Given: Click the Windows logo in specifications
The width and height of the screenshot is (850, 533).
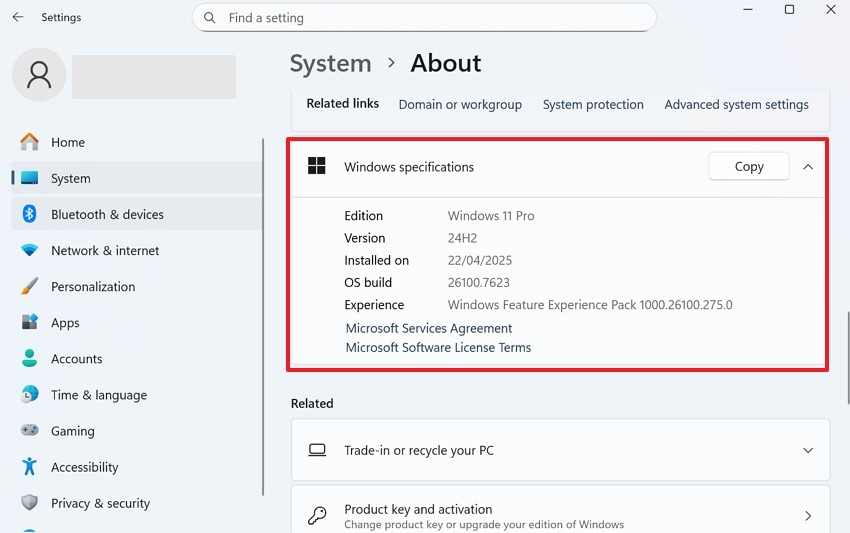Looking at the screenshot, I should coord(317,166).
